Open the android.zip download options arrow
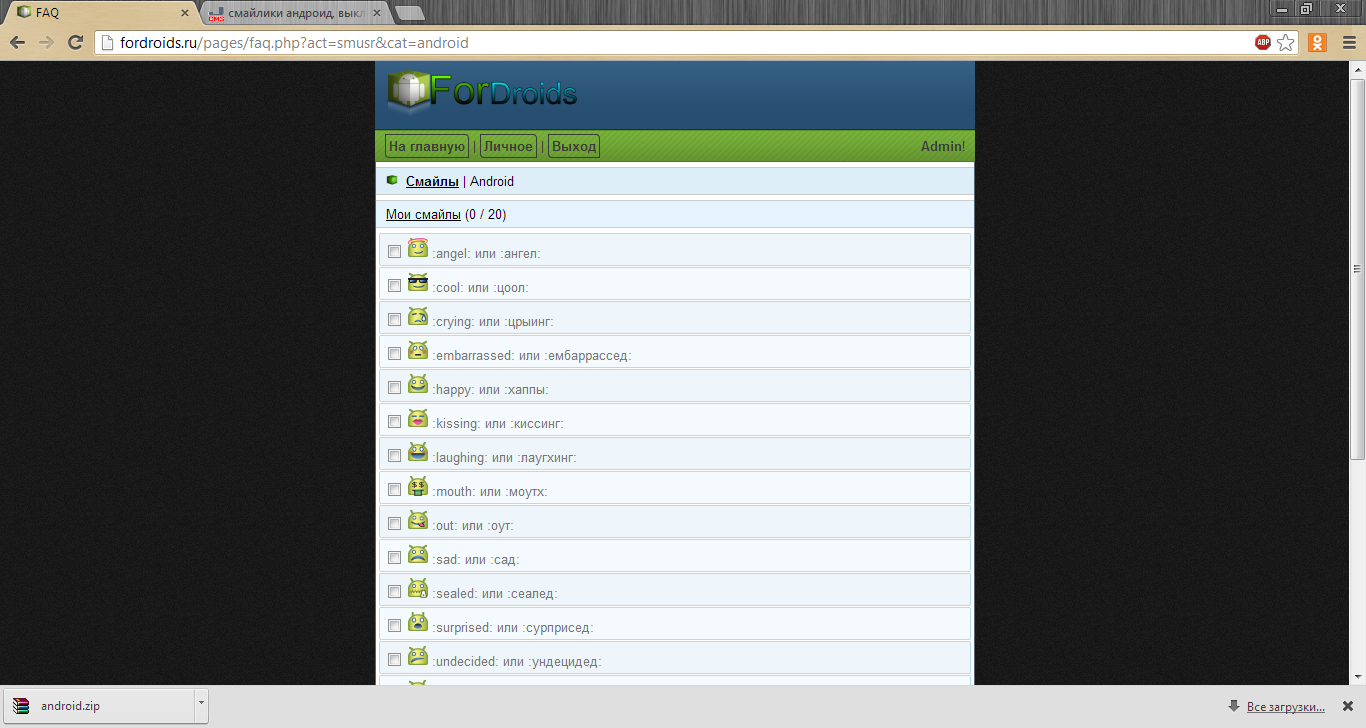Viewport: 1366px width, 728px height. click(x=201, y=705)
